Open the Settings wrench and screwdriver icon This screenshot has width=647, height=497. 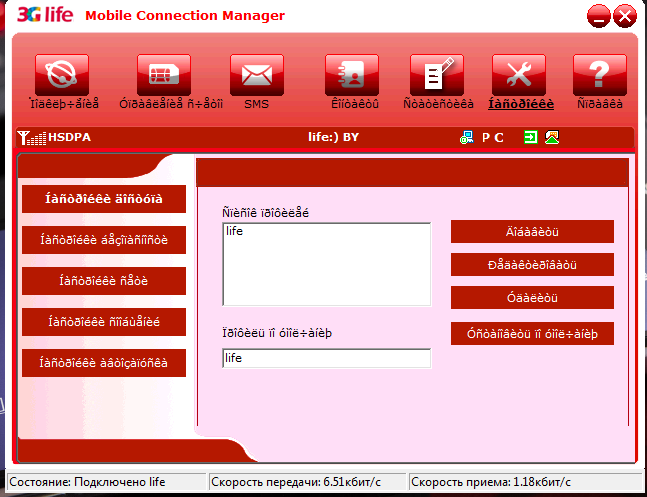point(519,75)
